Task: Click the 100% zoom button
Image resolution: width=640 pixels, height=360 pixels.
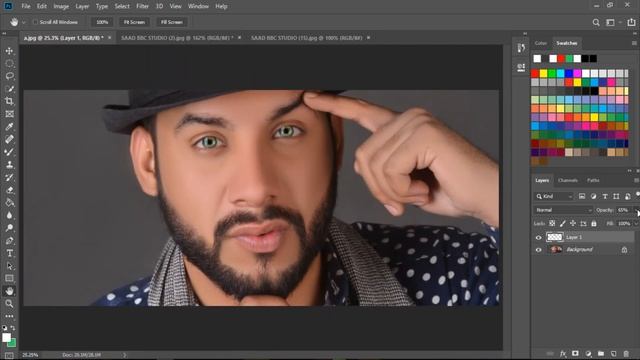Action: pyautogui.click(x=102, y=22)
